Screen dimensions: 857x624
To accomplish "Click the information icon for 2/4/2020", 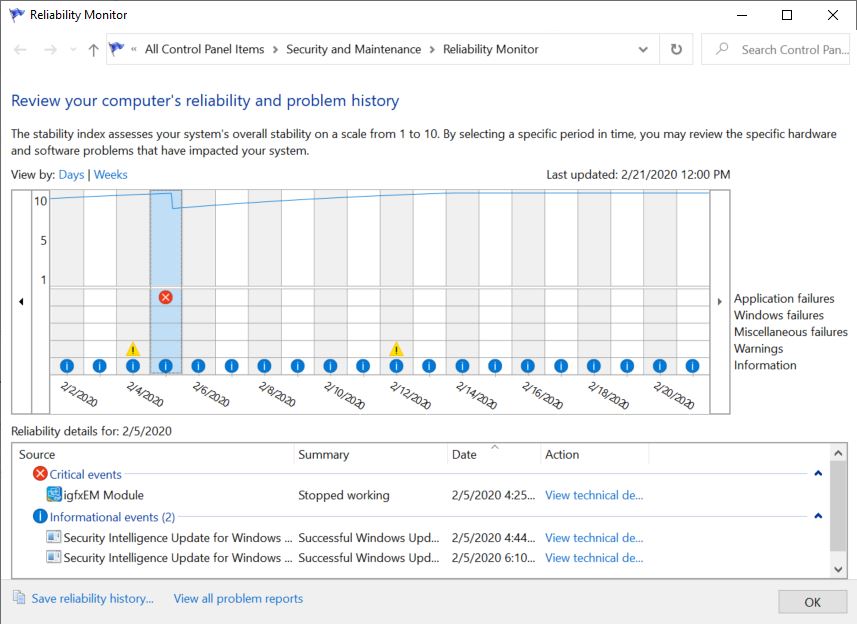I will tap(133, 366).
